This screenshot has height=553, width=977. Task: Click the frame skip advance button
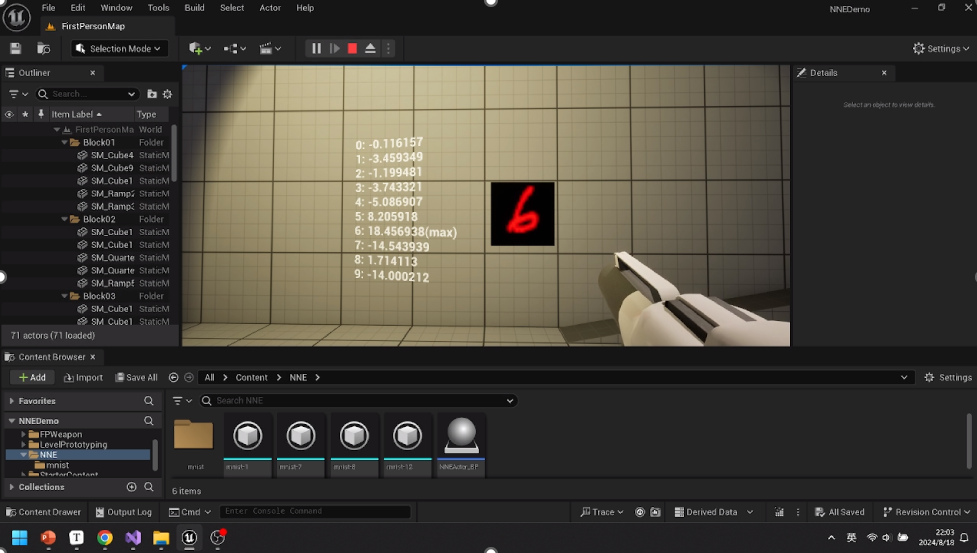(335, 49)
